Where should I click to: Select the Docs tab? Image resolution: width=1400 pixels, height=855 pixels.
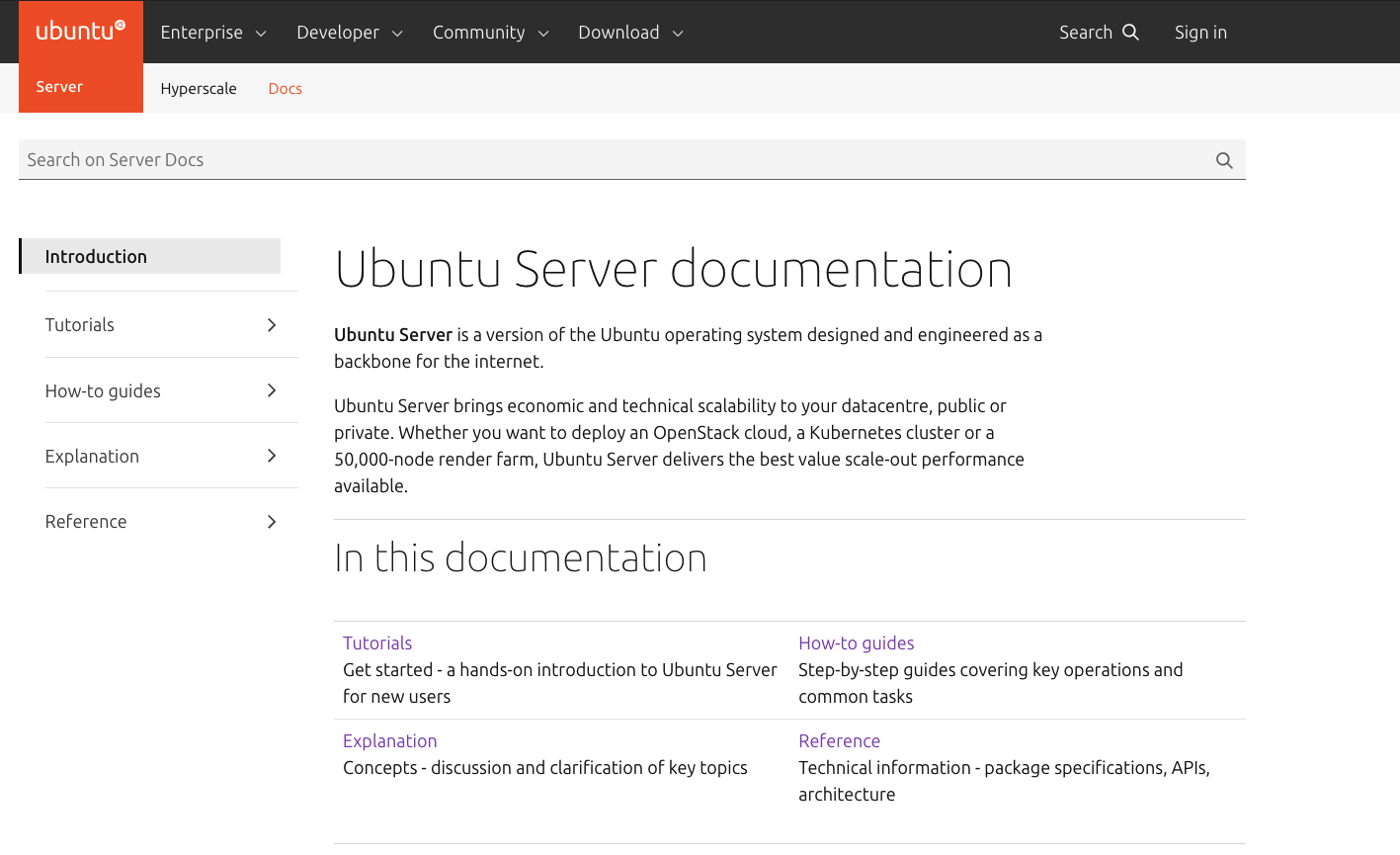click(285, 88)
